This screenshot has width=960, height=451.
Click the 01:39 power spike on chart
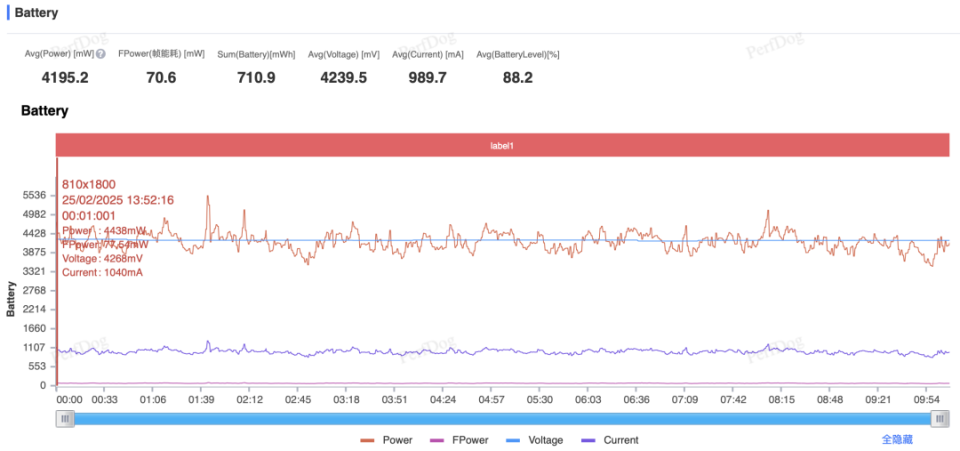point(208,197)
